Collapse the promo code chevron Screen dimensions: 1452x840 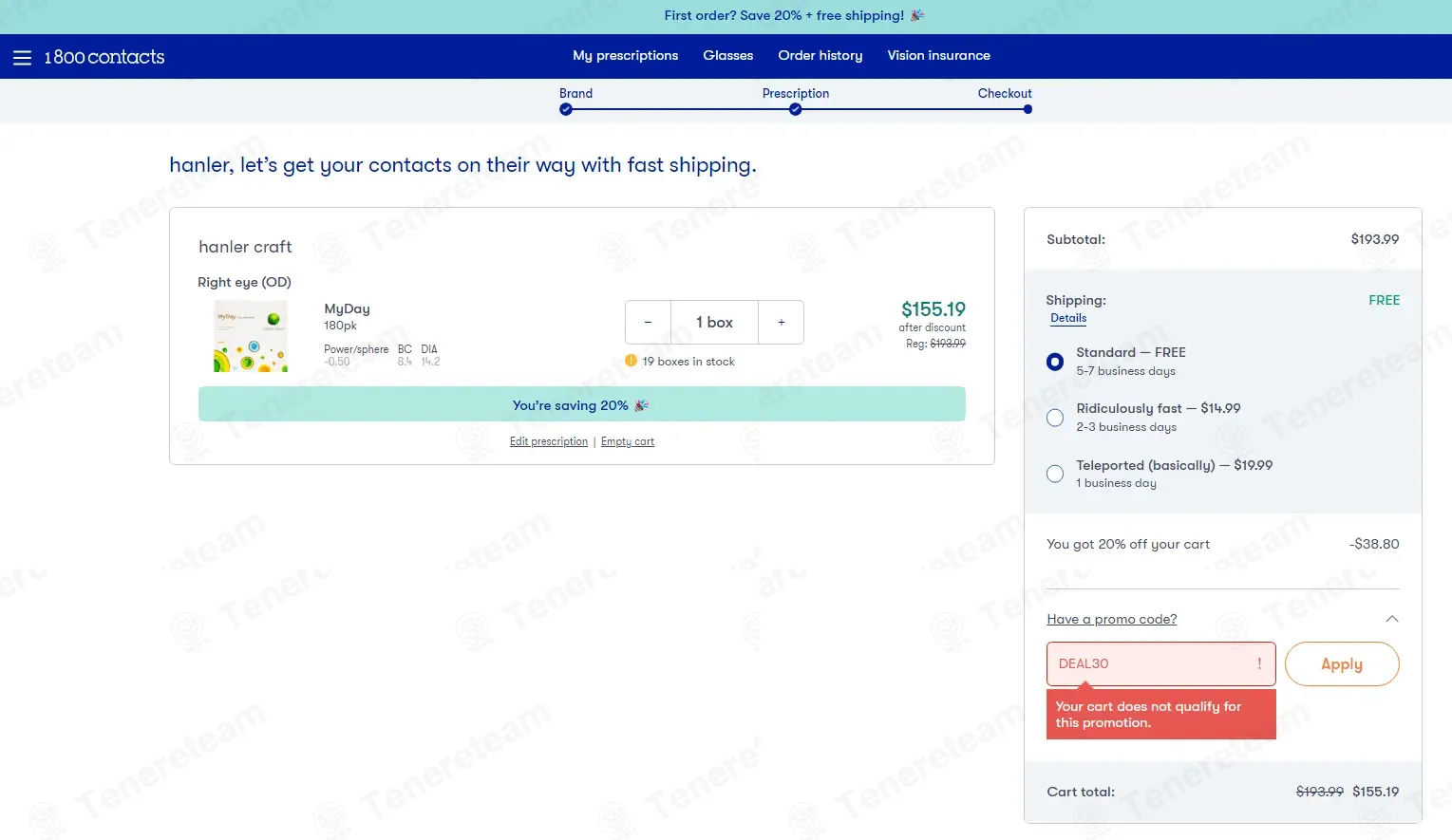[x=1392, y=619]
